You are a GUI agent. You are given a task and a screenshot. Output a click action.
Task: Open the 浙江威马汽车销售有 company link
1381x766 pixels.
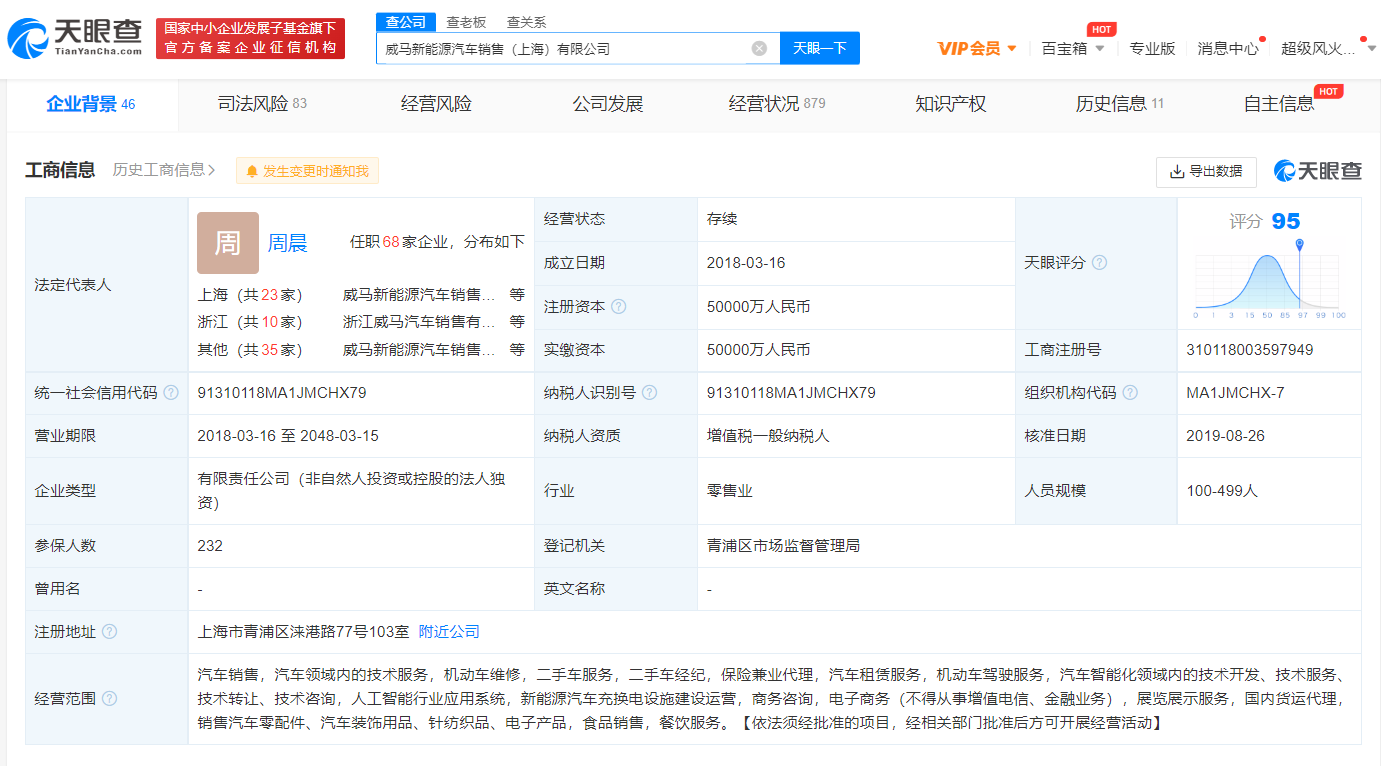tap(419, 322)
